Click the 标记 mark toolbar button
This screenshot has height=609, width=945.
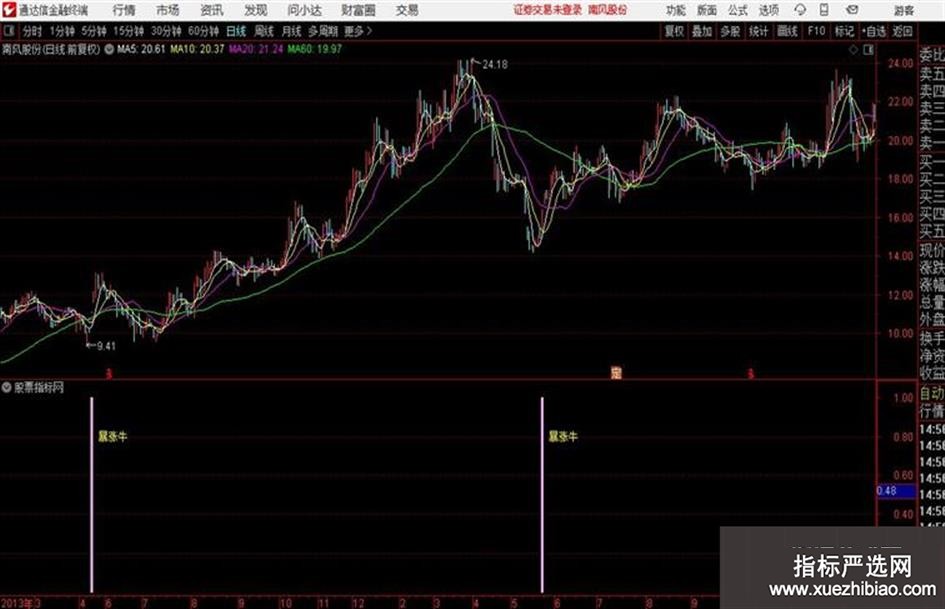pos(844,31)
